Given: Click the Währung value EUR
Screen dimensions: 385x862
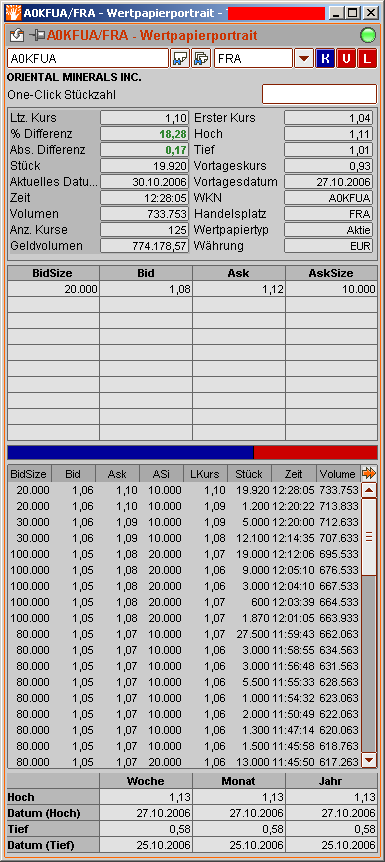Looking at the screenshot, I should (328, 246).
